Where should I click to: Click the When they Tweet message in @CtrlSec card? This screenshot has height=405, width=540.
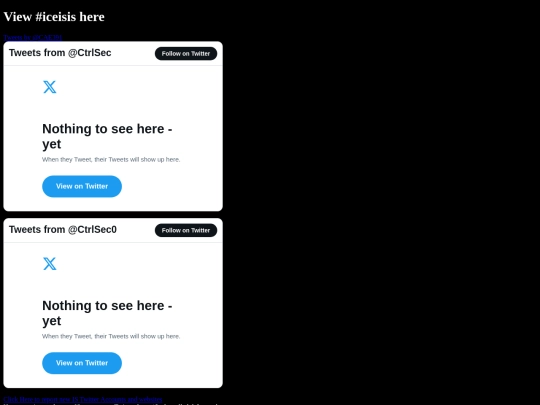tap(111, 159)
